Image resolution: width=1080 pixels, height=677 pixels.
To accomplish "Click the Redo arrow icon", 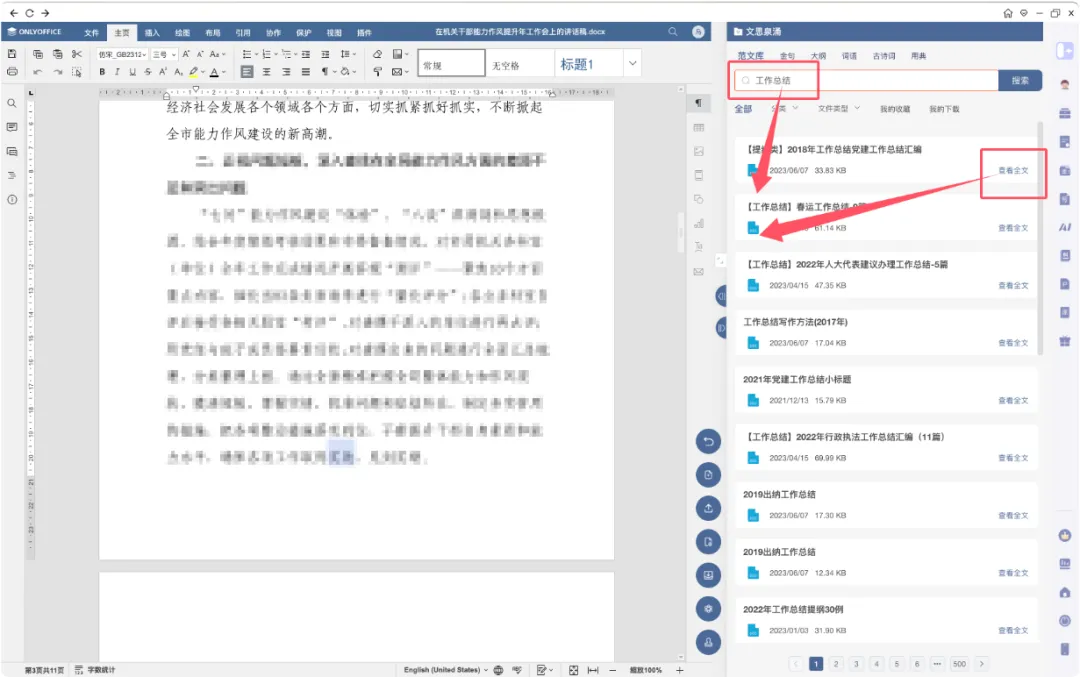I will click(x=58, y=72).
